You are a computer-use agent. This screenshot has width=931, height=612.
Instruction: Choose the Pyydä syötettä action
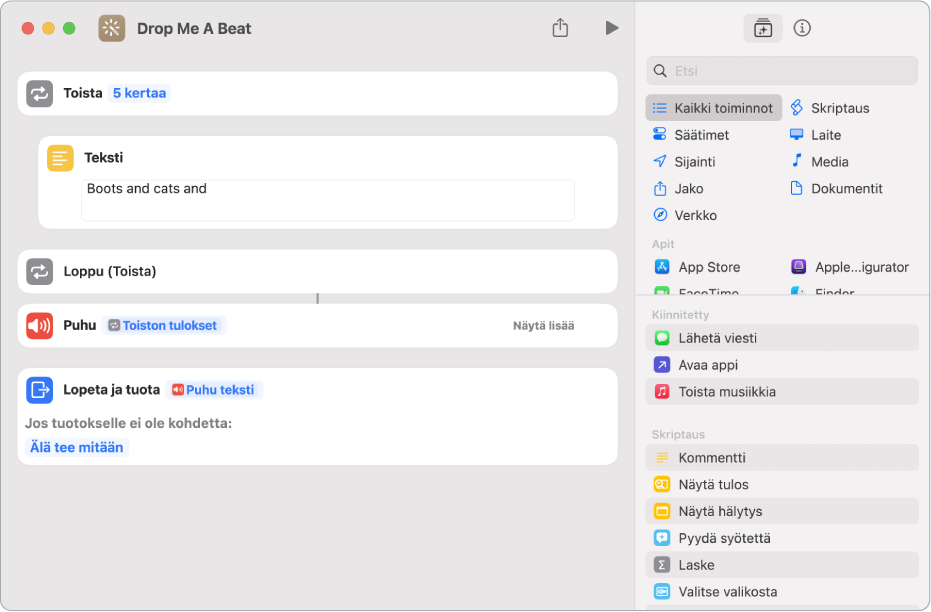pyautogui.click(x=782, y=538)
